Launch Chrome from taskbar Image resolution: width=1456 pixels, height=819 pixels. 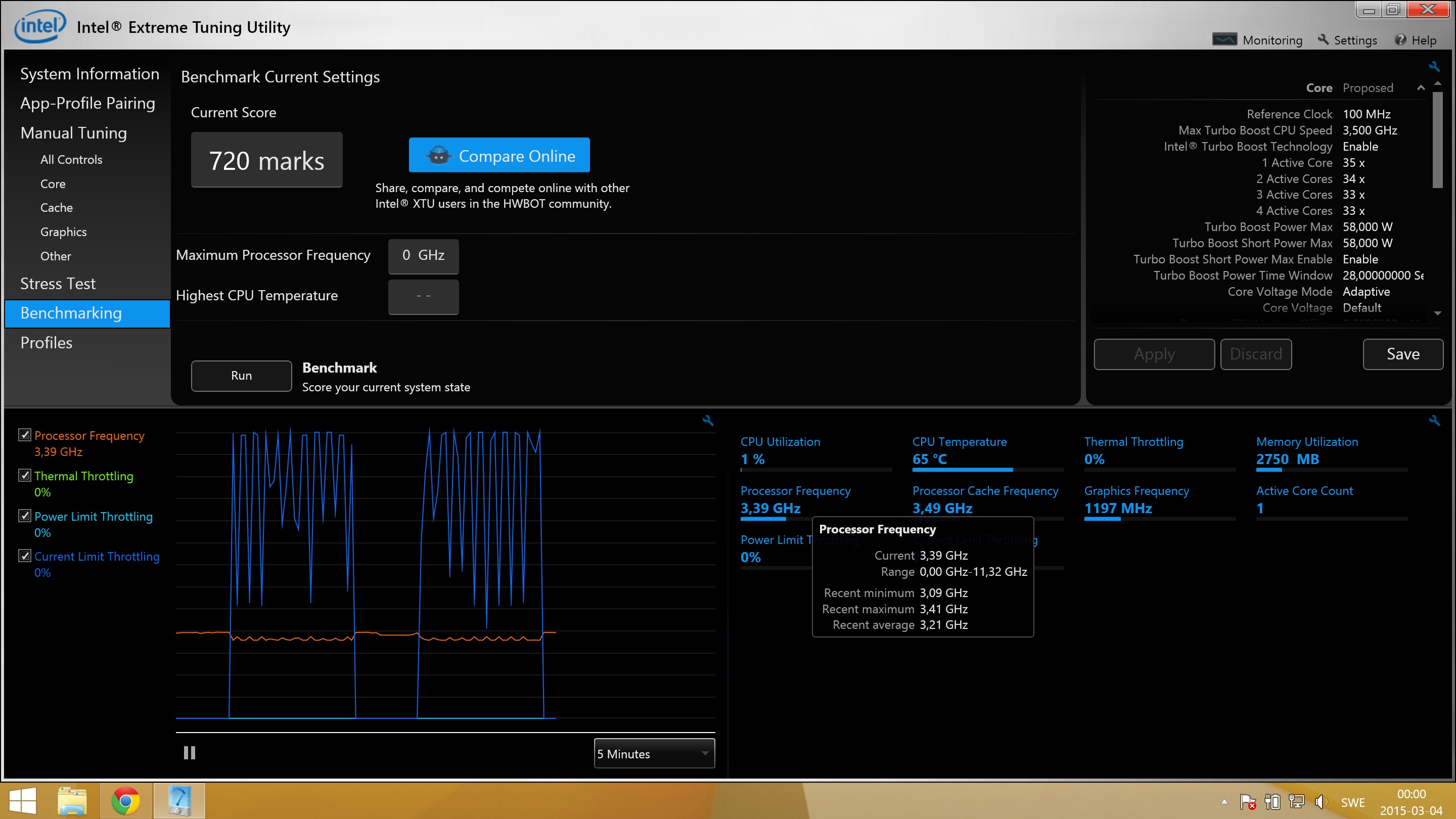coord(125,801)
